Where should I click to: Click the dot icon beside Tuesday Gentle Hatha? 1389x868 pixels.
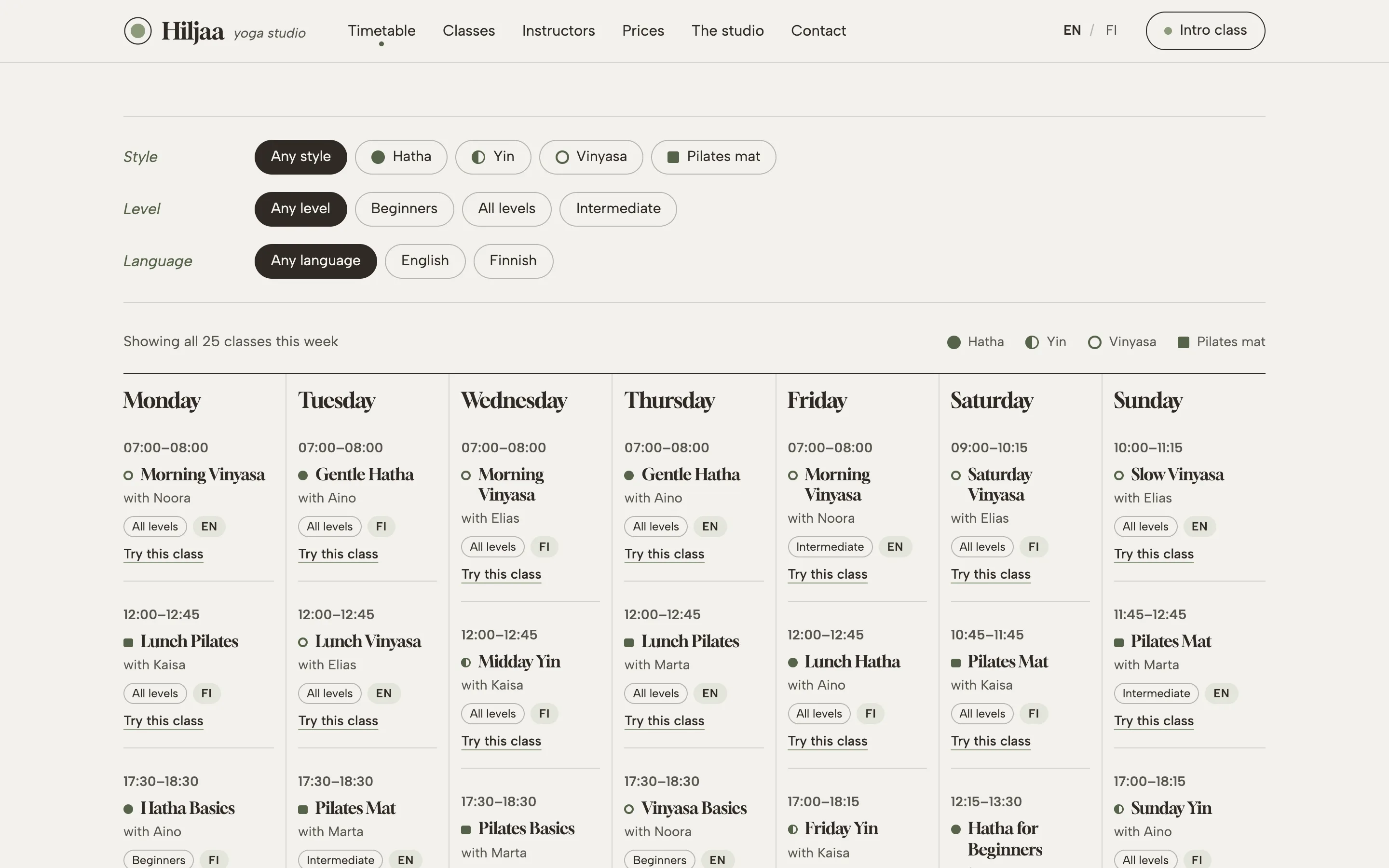[x=303, y=475]
